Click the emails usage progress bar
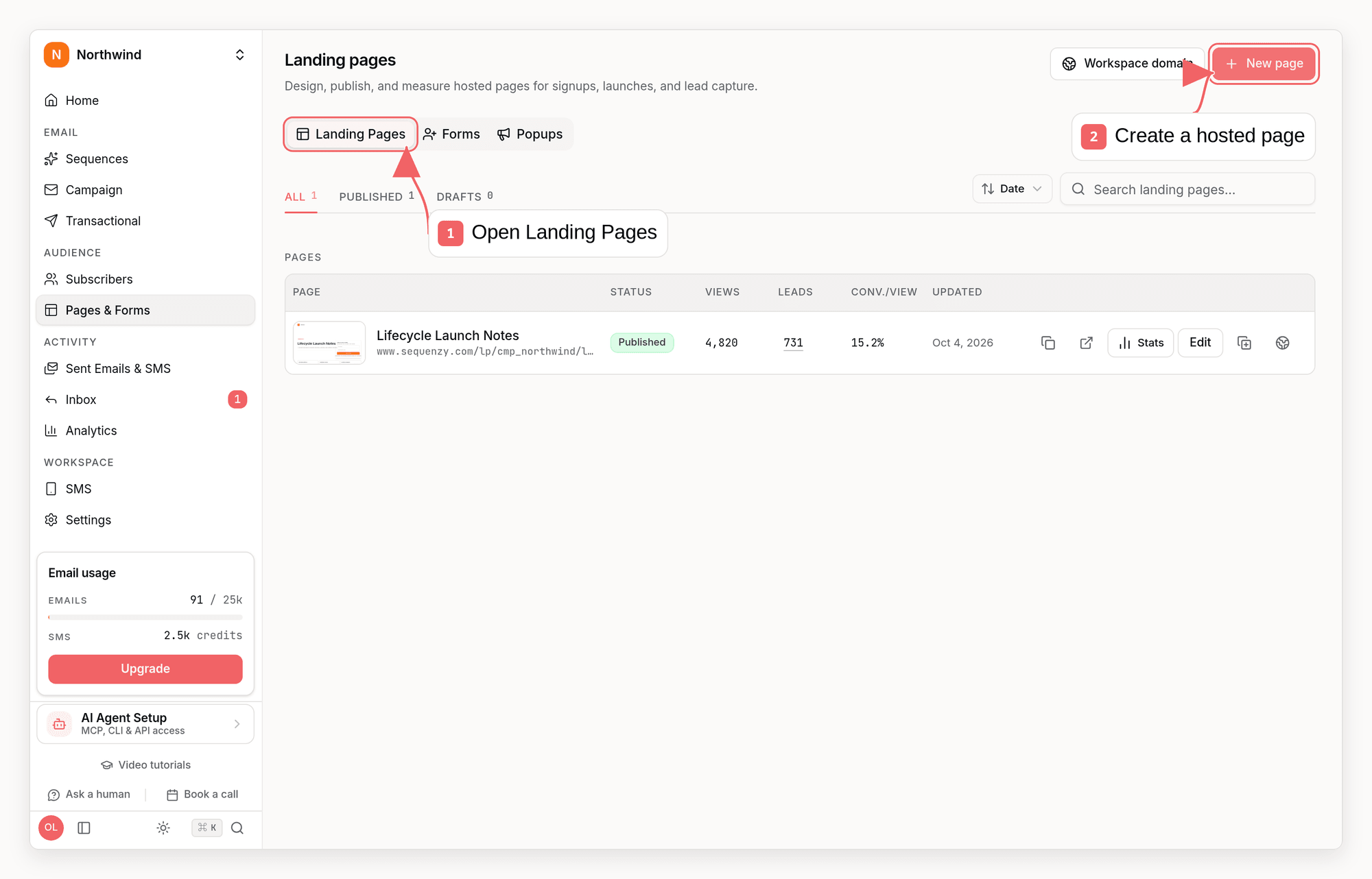Viewport: 1372px width, 879px height. point(145,617)
